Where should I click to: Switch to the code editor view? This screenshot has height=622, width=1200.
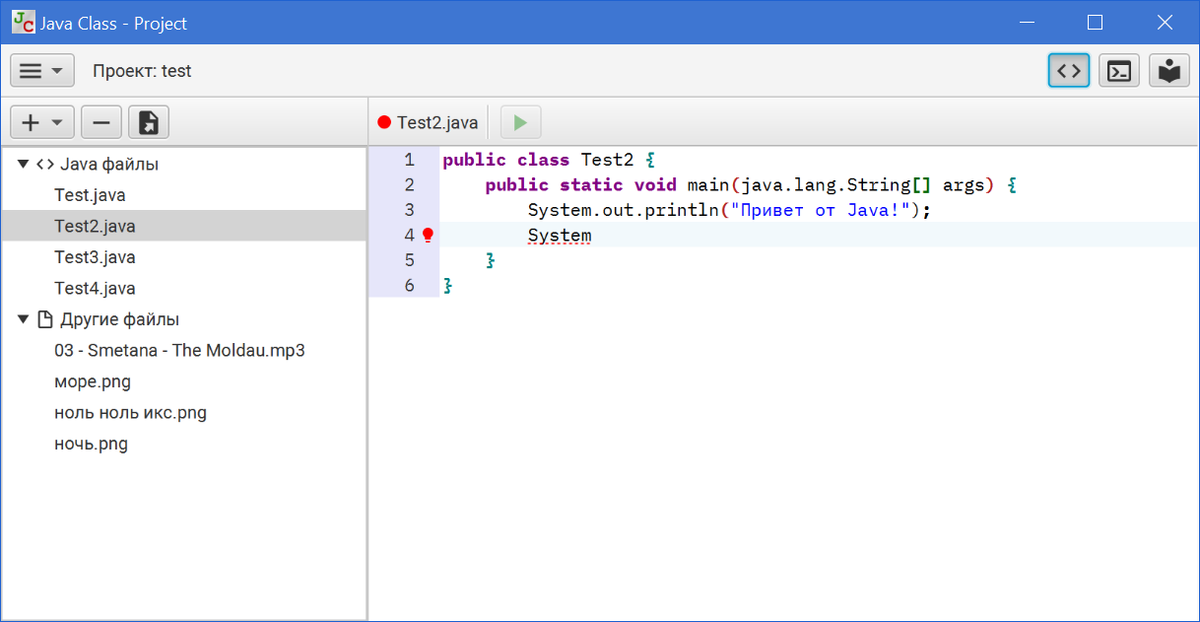click(1069, 71)
